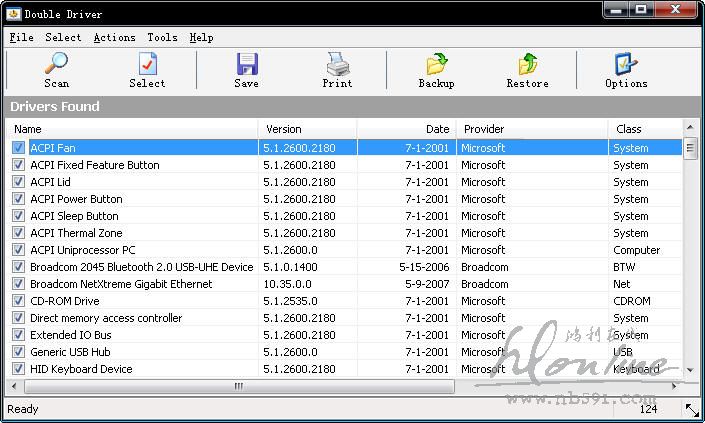Viewport: 705px width, 423px height.
Task: Uncheck Extended IO Bus checkbox
Action: (x=18, y=335)
